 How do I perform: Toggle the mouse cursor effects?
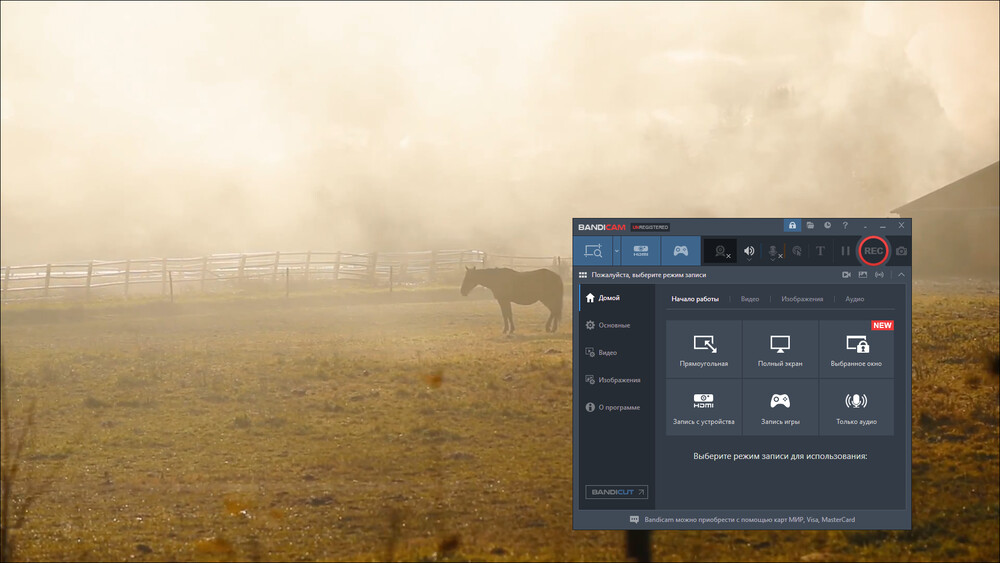[797, 251]
